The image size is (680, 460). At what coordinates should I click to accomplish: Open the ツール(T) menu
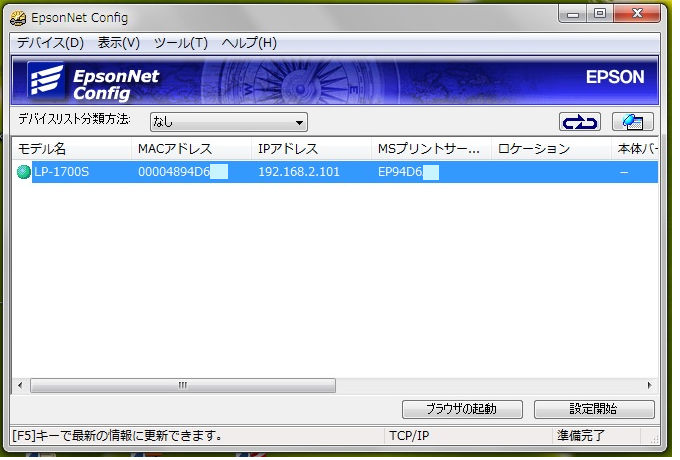[x=181, y=43]
